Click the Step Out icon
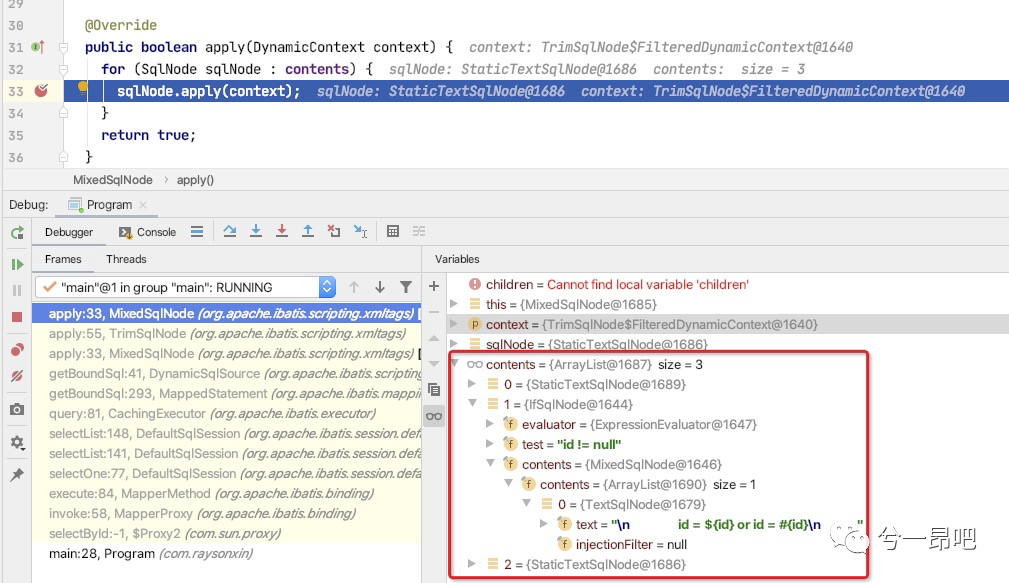Viewport: 1009px width, 583px height. pos(308,231)
